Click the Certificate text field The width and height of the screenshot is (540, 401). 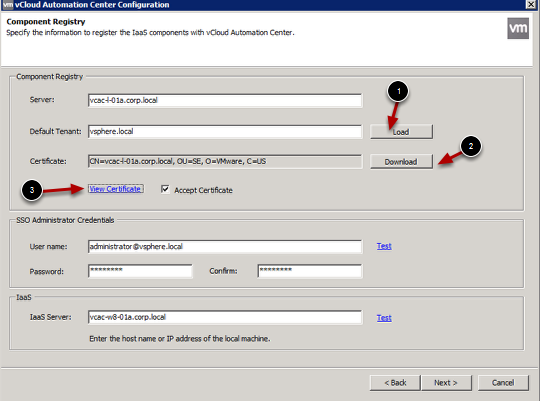click(x=225, y=161)
